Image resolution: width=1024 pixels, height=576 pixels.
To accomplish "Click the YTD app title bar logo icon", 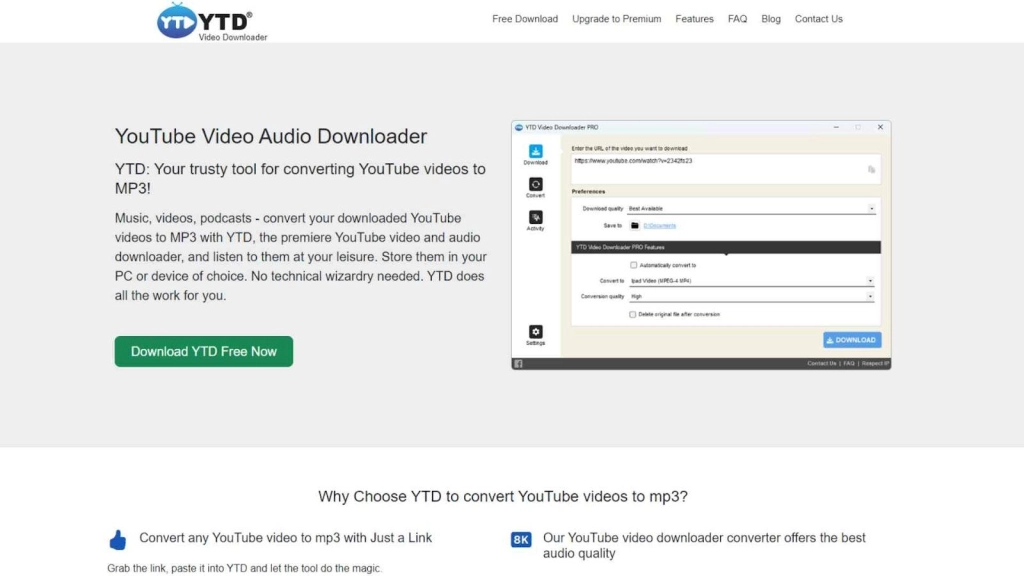I will 519,127.
